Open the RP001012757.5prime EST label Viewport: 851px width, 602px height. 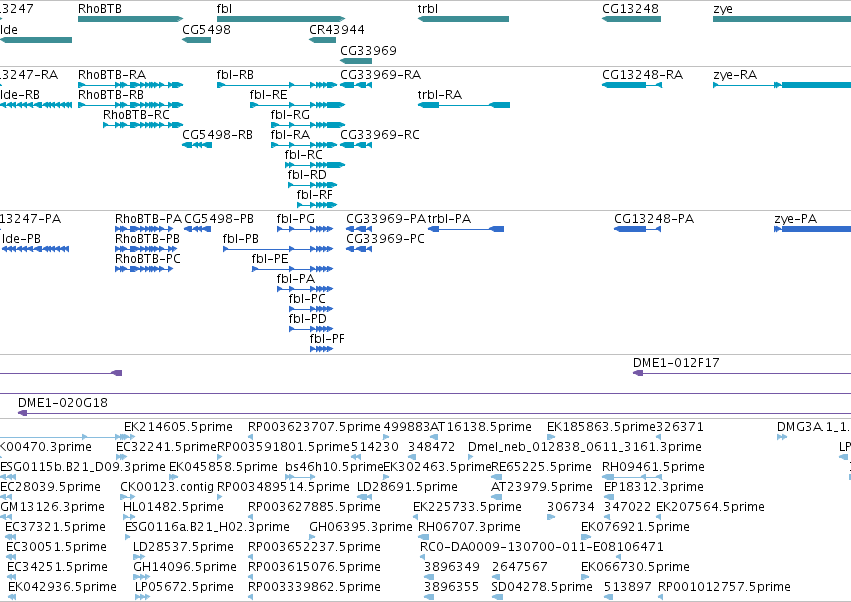coord(724,587)
